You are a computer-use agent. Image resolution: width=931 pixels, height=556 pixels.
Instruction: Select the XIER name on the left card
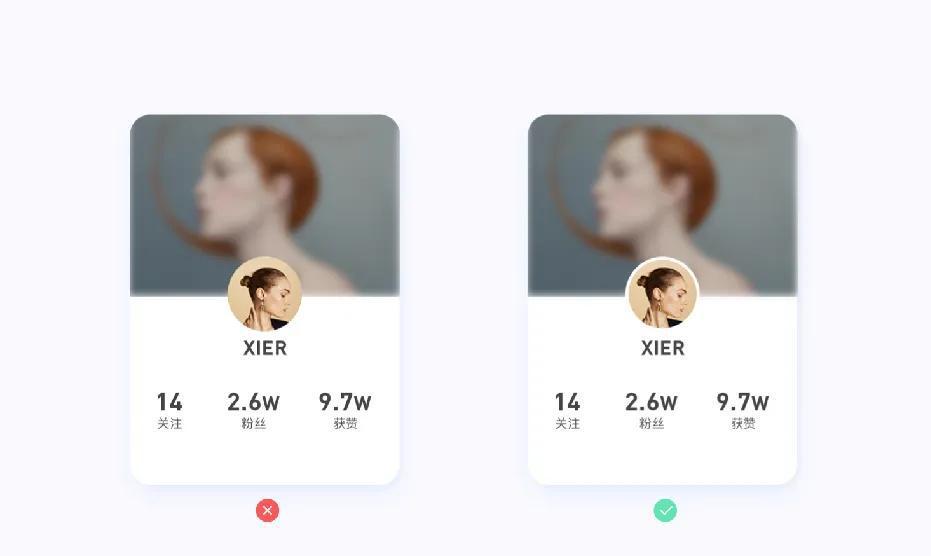[265, 348]
